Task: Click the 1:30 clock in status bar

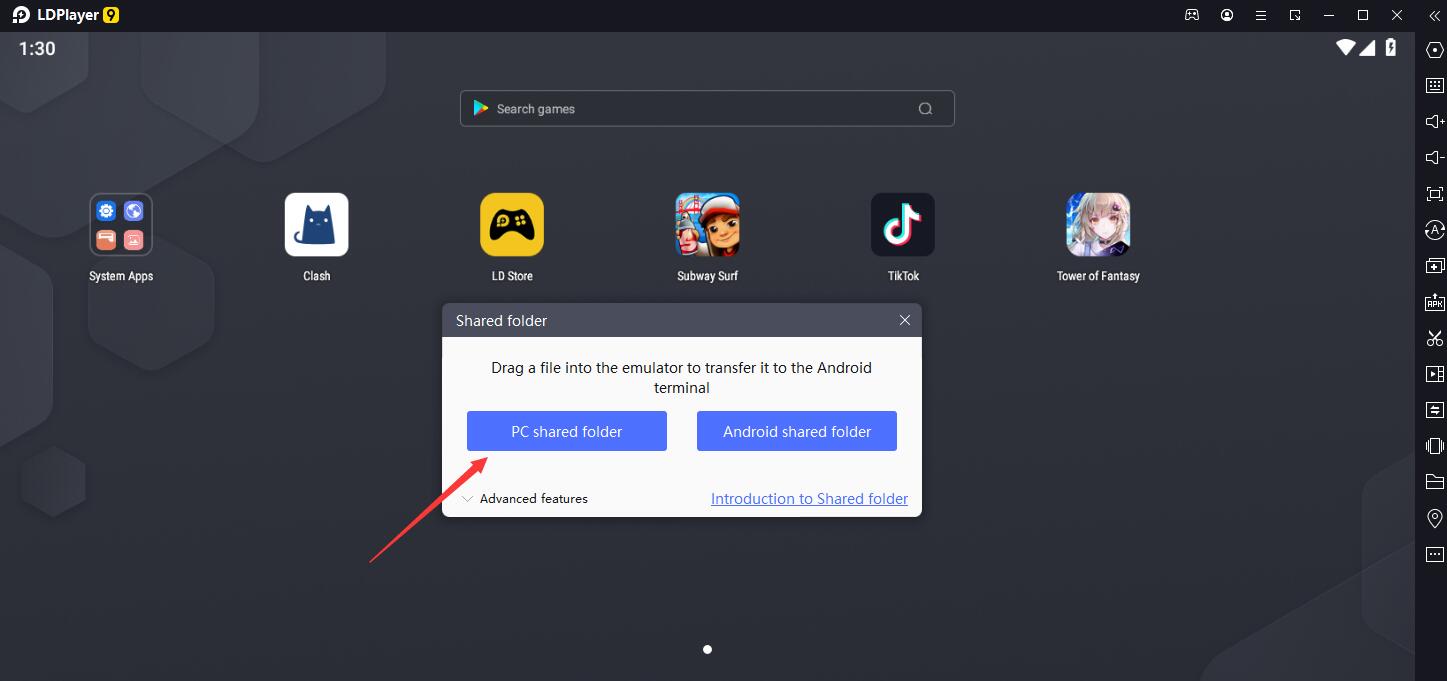Action: point(37,48)
